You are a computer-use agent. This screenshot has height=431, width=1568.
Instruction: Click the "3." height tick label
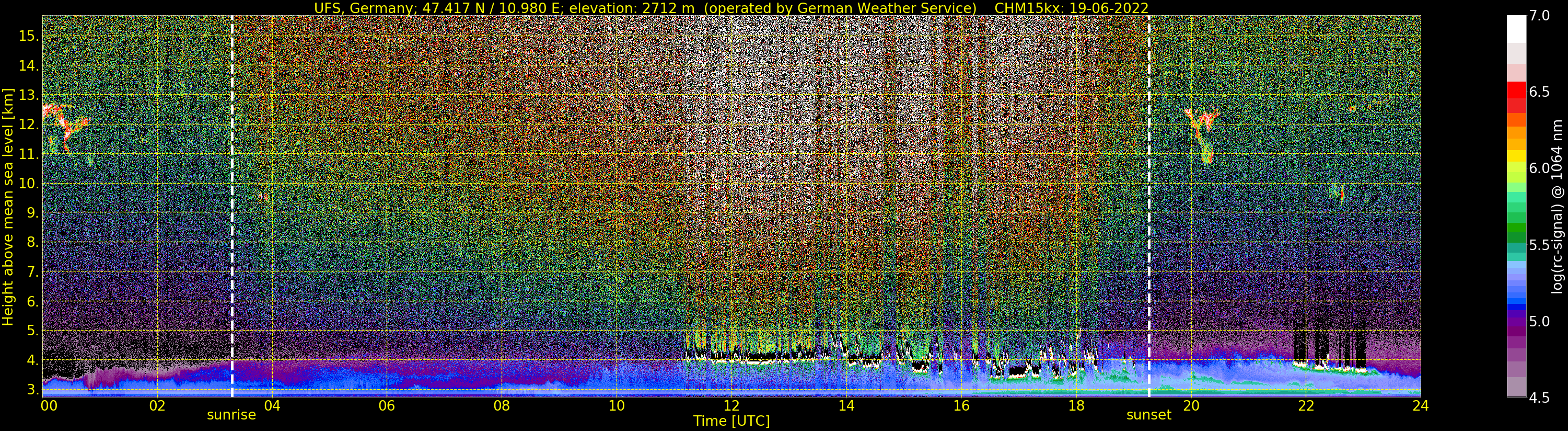pos(32,389)
